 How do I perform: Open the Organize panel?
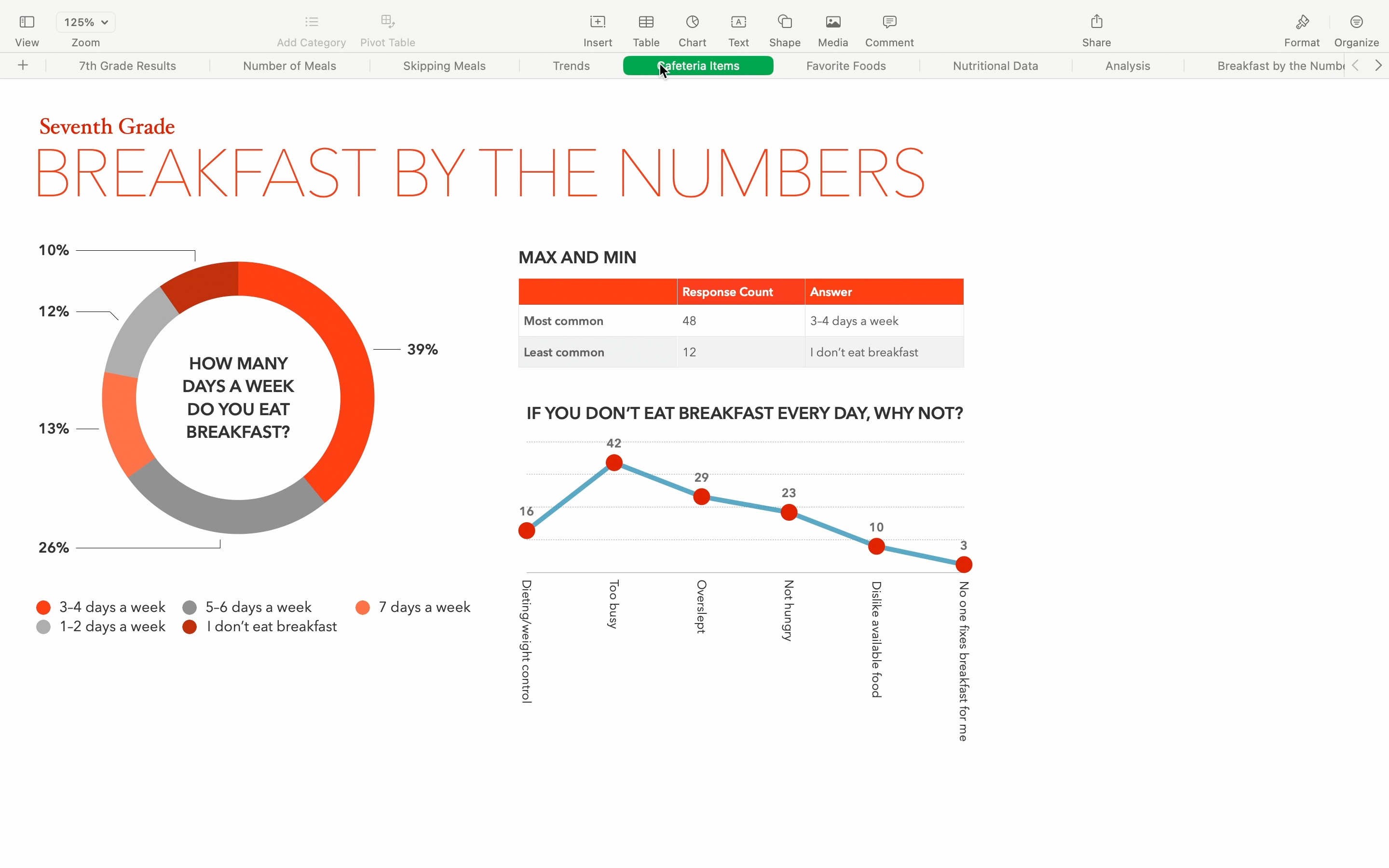pos(1356,22)
